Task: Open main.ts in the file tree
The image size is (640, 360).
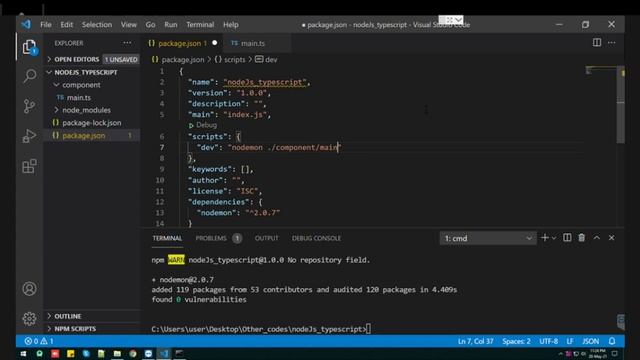Action: (79, 98)
